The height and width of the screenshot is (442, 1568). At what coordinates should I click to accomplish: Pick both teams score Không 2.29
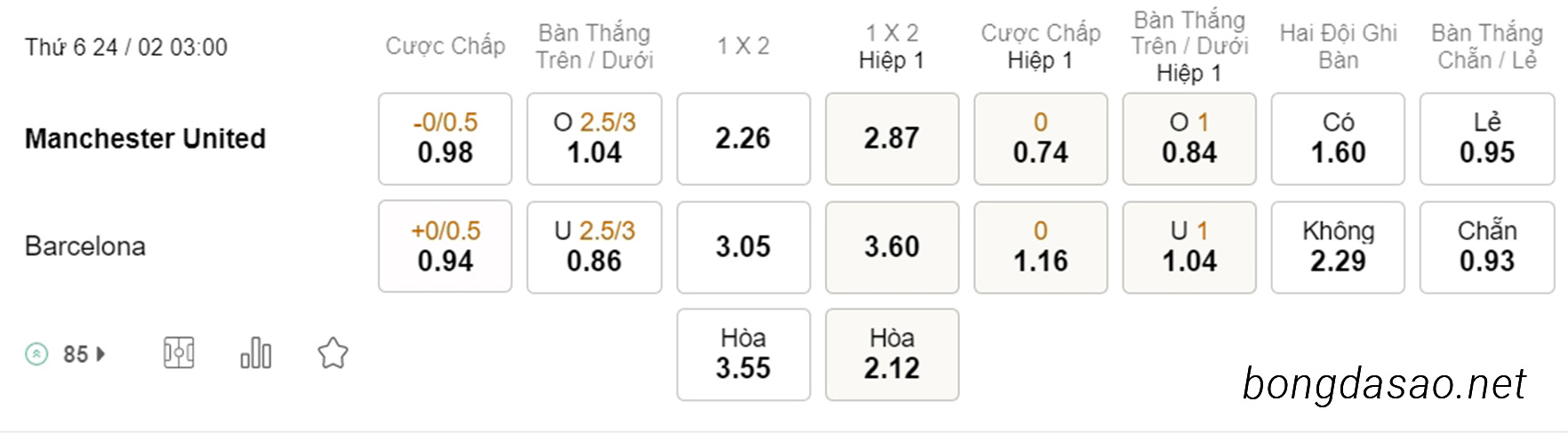pos(1339,246)
